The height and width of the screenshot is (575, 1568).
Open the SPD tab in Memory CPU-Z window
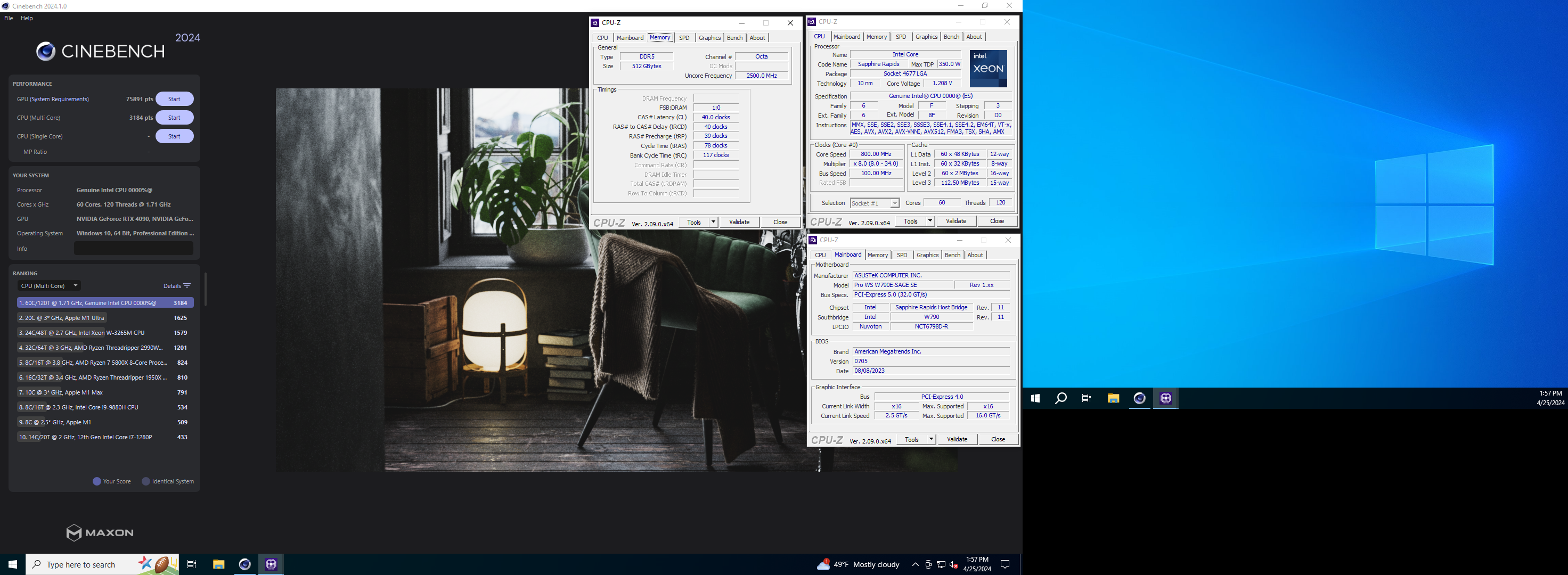tap(684, 38)
